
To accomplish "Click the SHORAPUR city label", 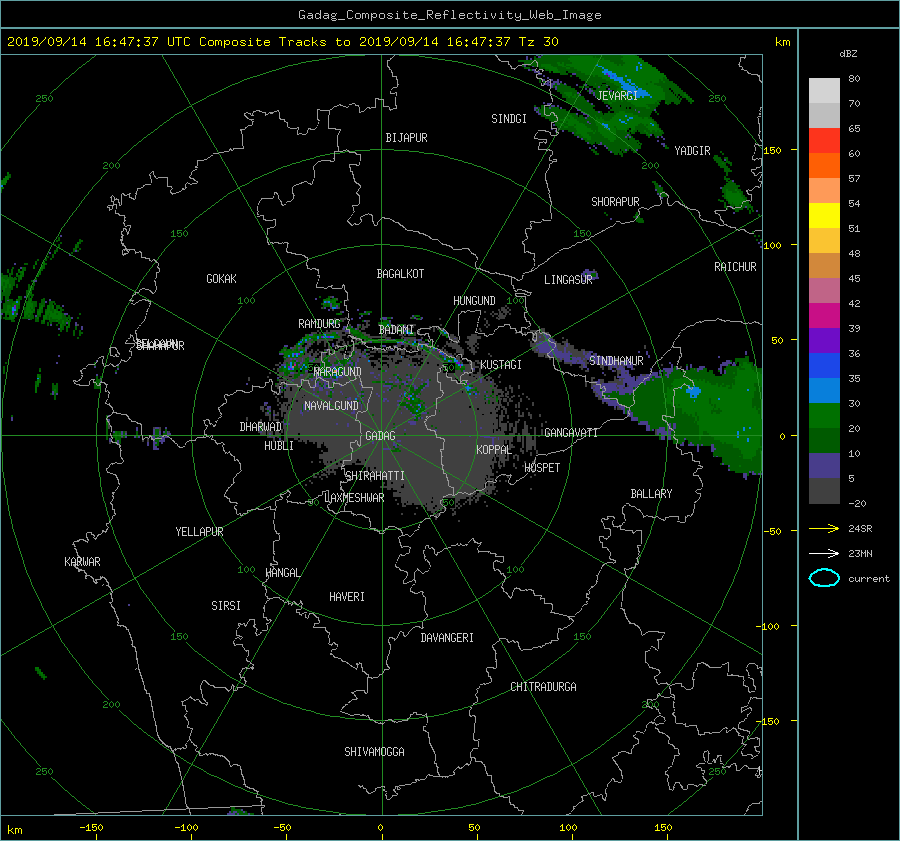I will (615, 202).
